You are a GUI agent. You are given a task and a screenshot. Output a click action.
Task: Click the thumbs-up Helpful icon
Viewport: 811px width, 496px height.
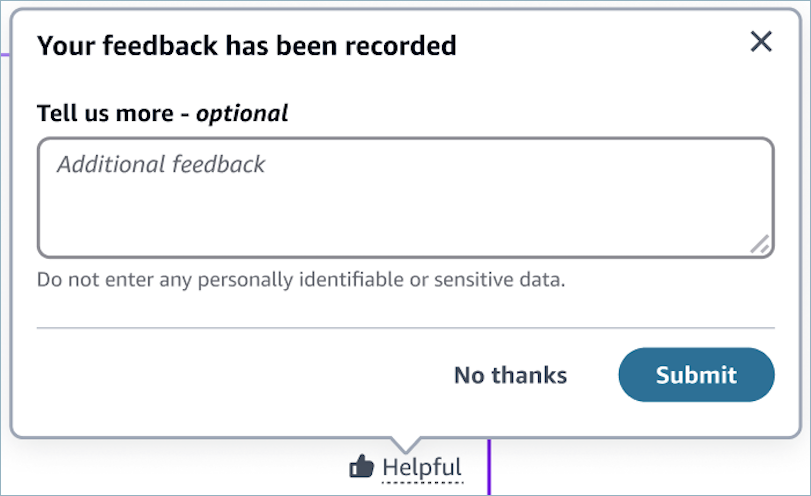(x=361, y=466)
